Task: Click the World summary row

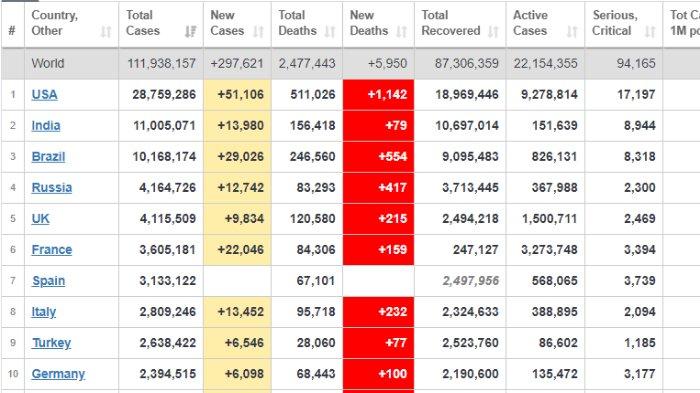Action: coord(350,63)
